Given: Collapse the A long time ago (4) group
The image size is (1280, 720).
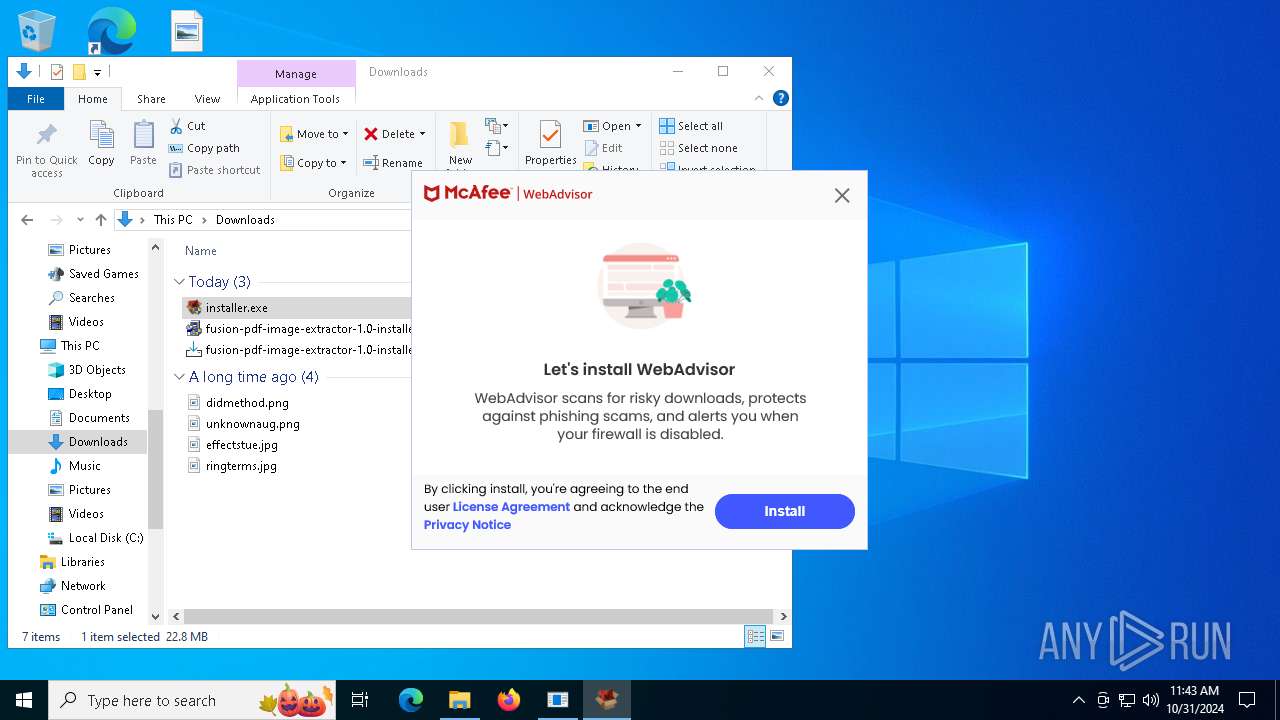Looking at the screenshot, I should (x=179, y=377).
